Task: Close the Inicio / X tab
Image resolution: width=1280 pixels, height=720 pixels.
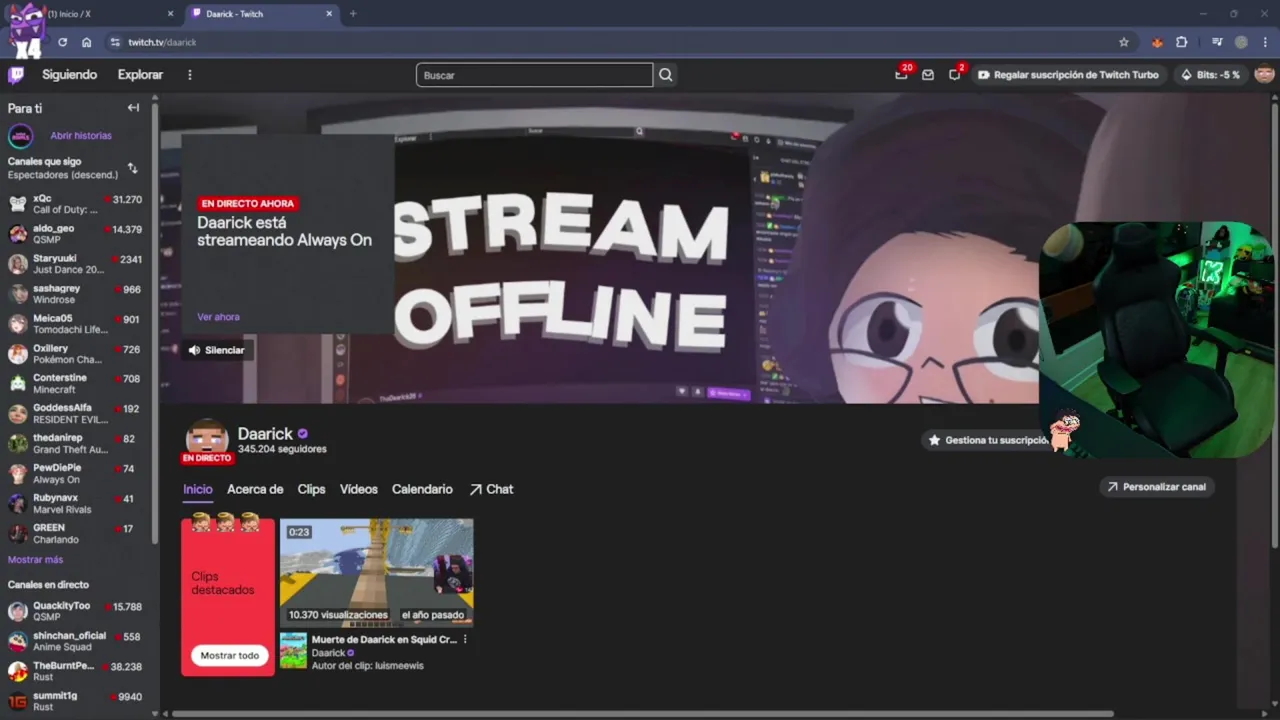Action: [x=170, y=14]
